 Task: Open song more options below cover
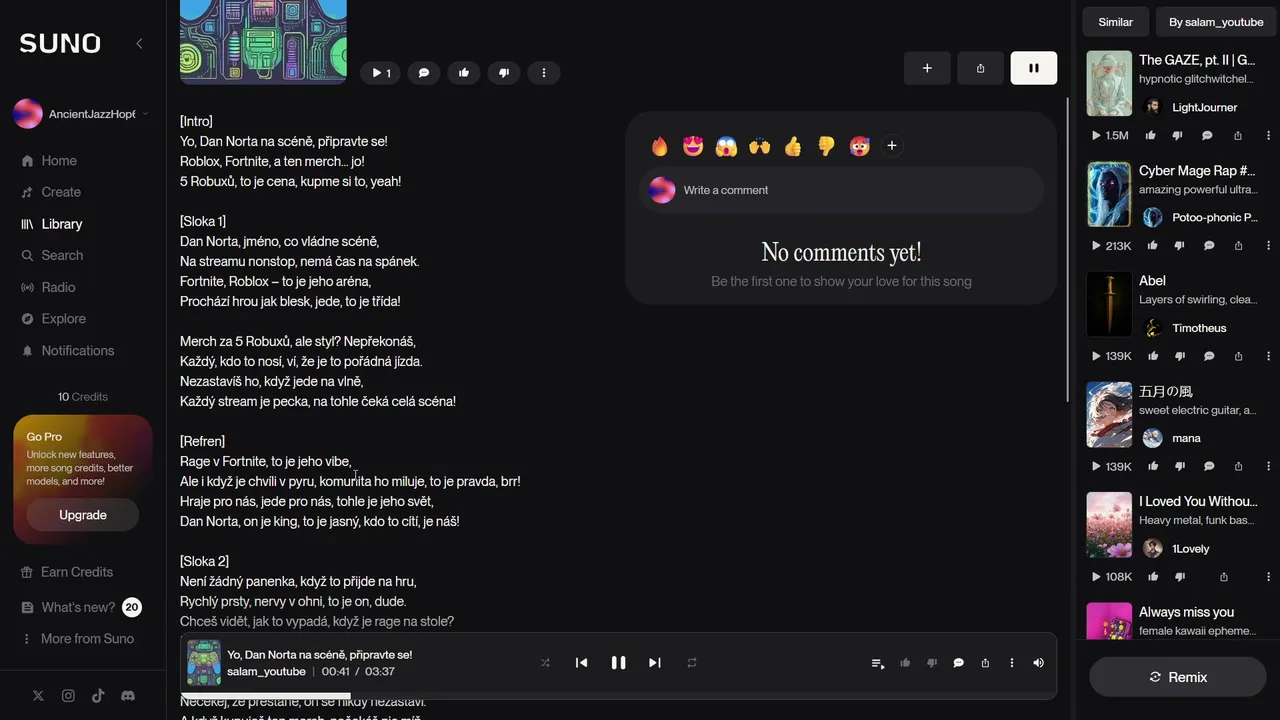point(544,73)
